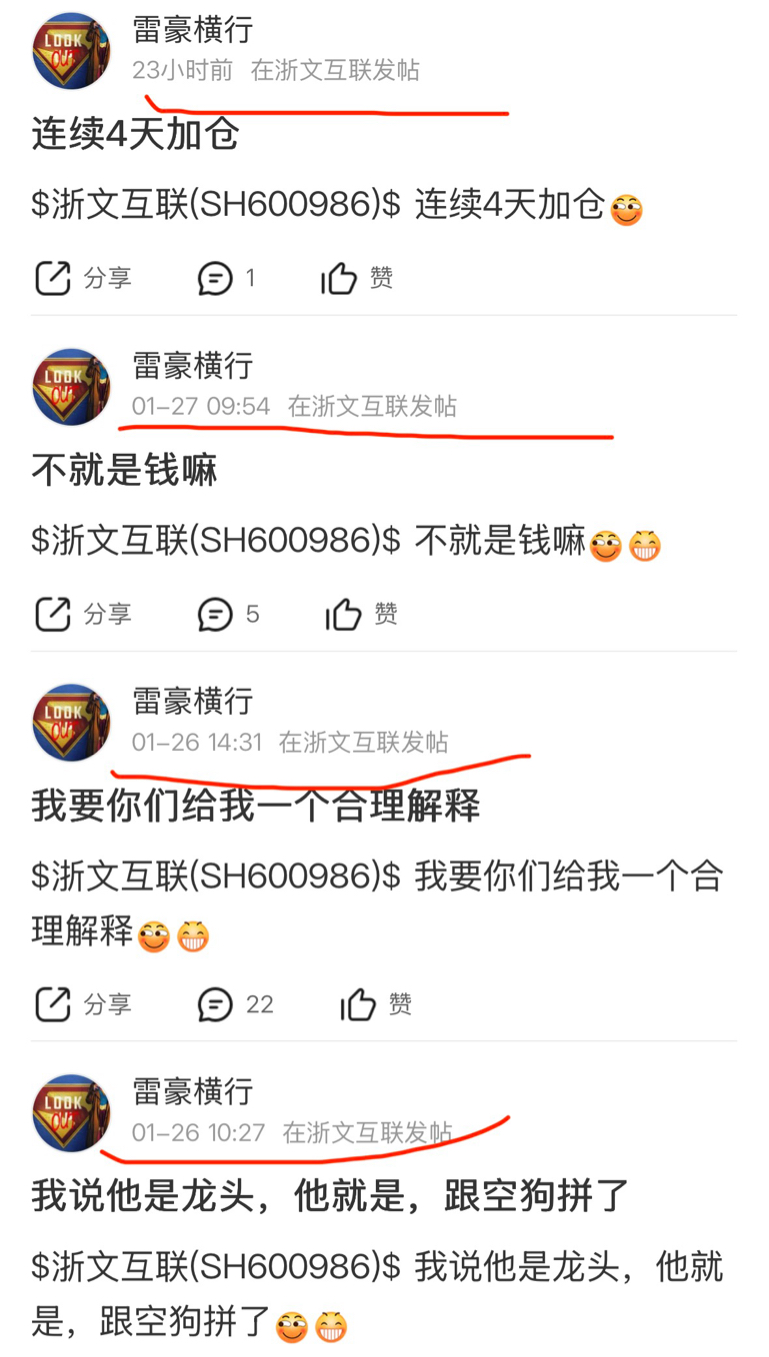
Task: Open stock tag in '不就是钱嘛' post body
Action: (x=216, y=541)
